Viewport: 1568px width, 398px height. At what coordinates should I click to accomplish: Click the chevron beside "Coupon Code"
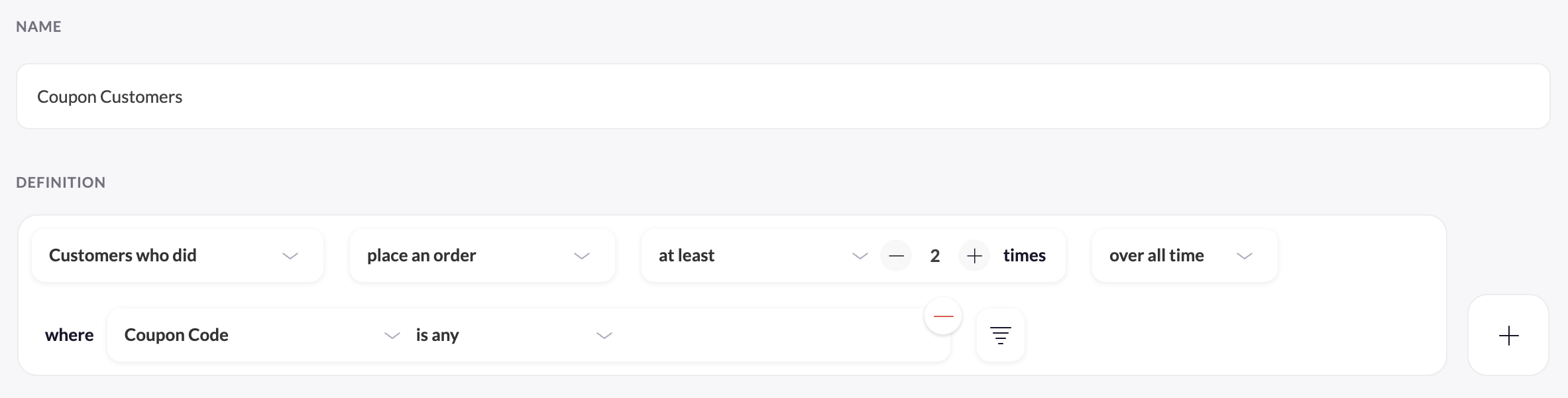(392, 336)
